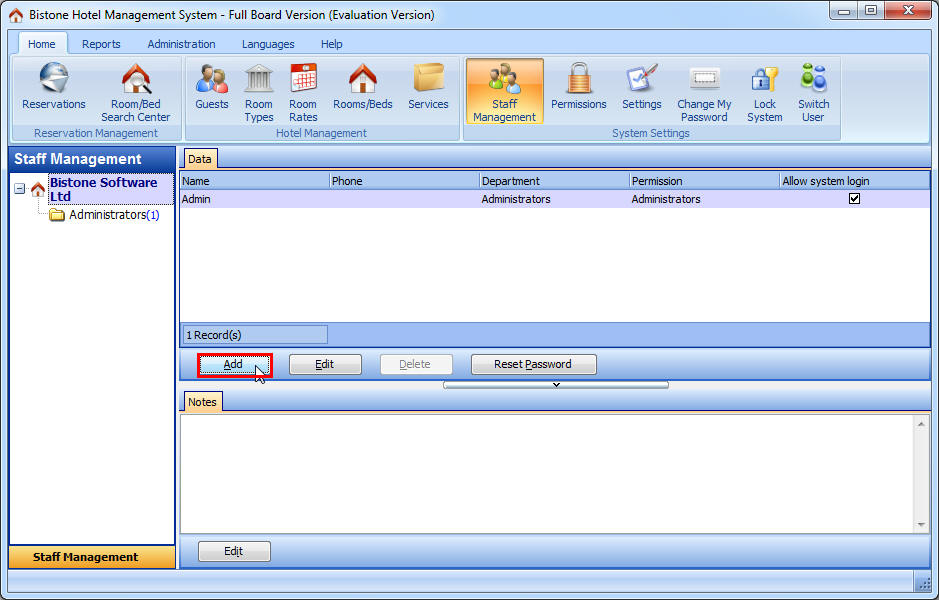Open the Room Rates panel
This screenshot has height=600, width=939.
303,88
